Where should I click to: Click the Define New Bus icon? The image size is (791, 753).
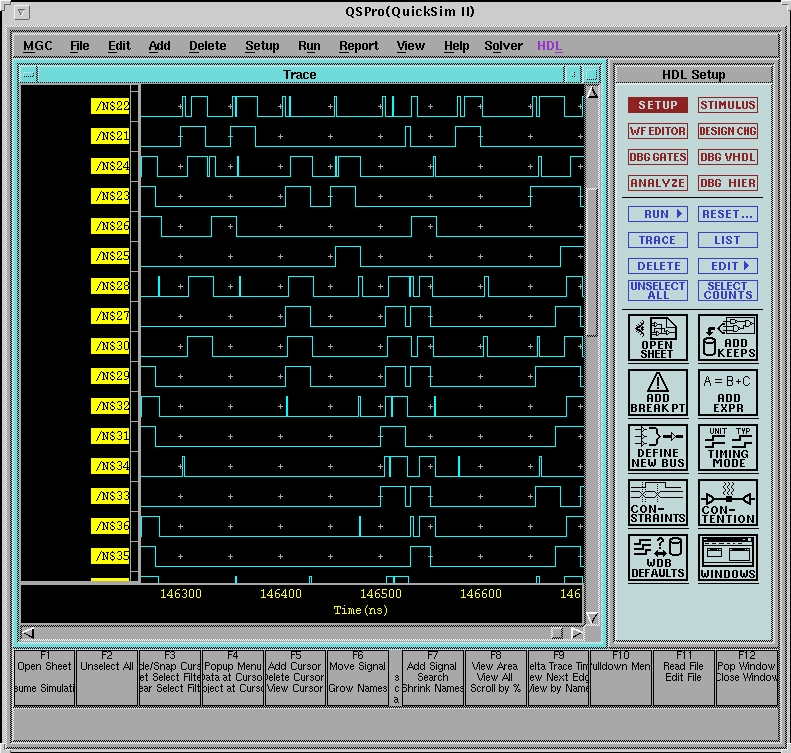point(657,448)
